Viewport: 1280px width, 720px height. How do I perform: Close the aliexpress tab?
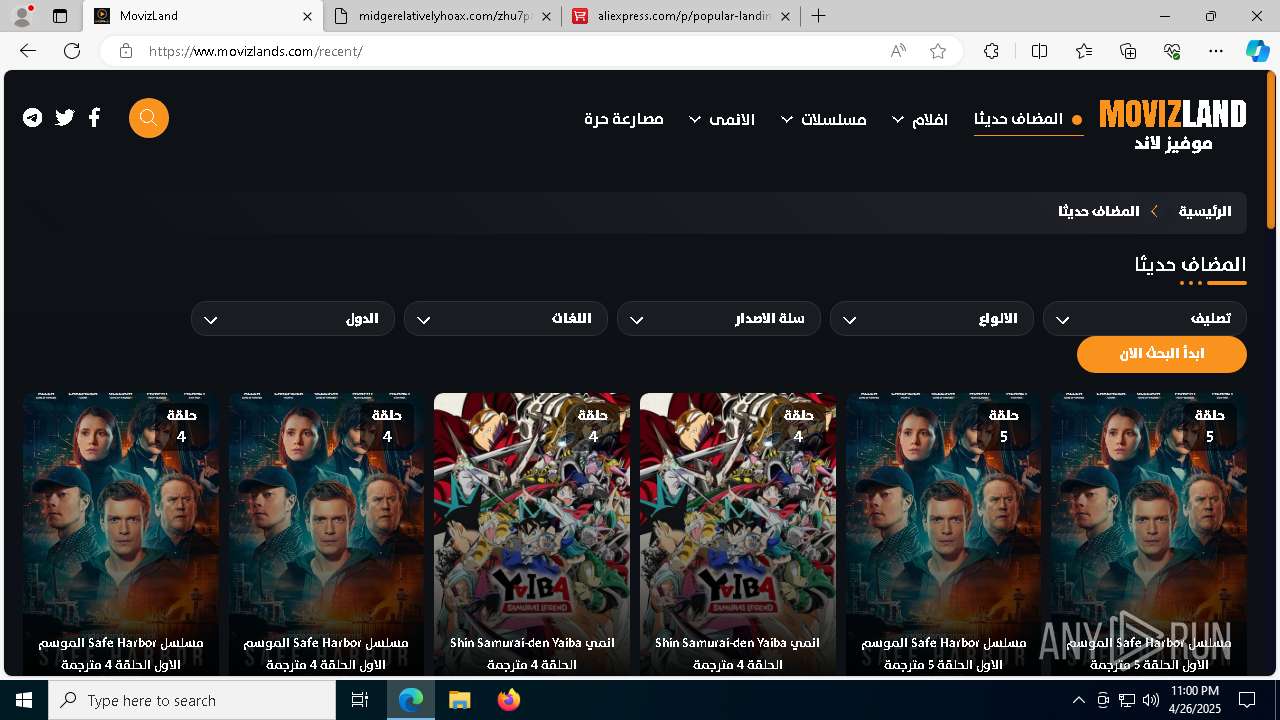click(785, 16)
